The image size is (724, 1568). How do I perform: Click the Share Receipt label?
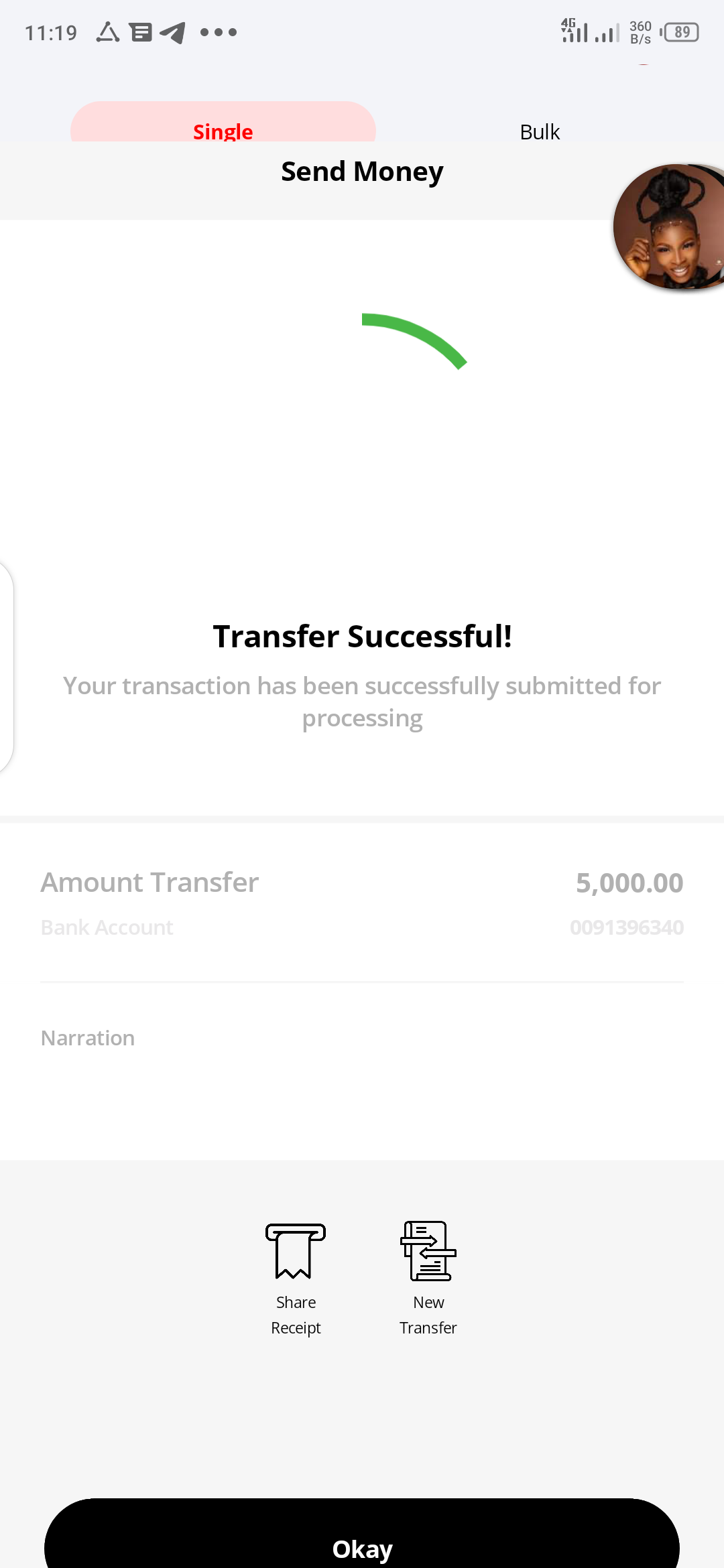click(296, 1315)
